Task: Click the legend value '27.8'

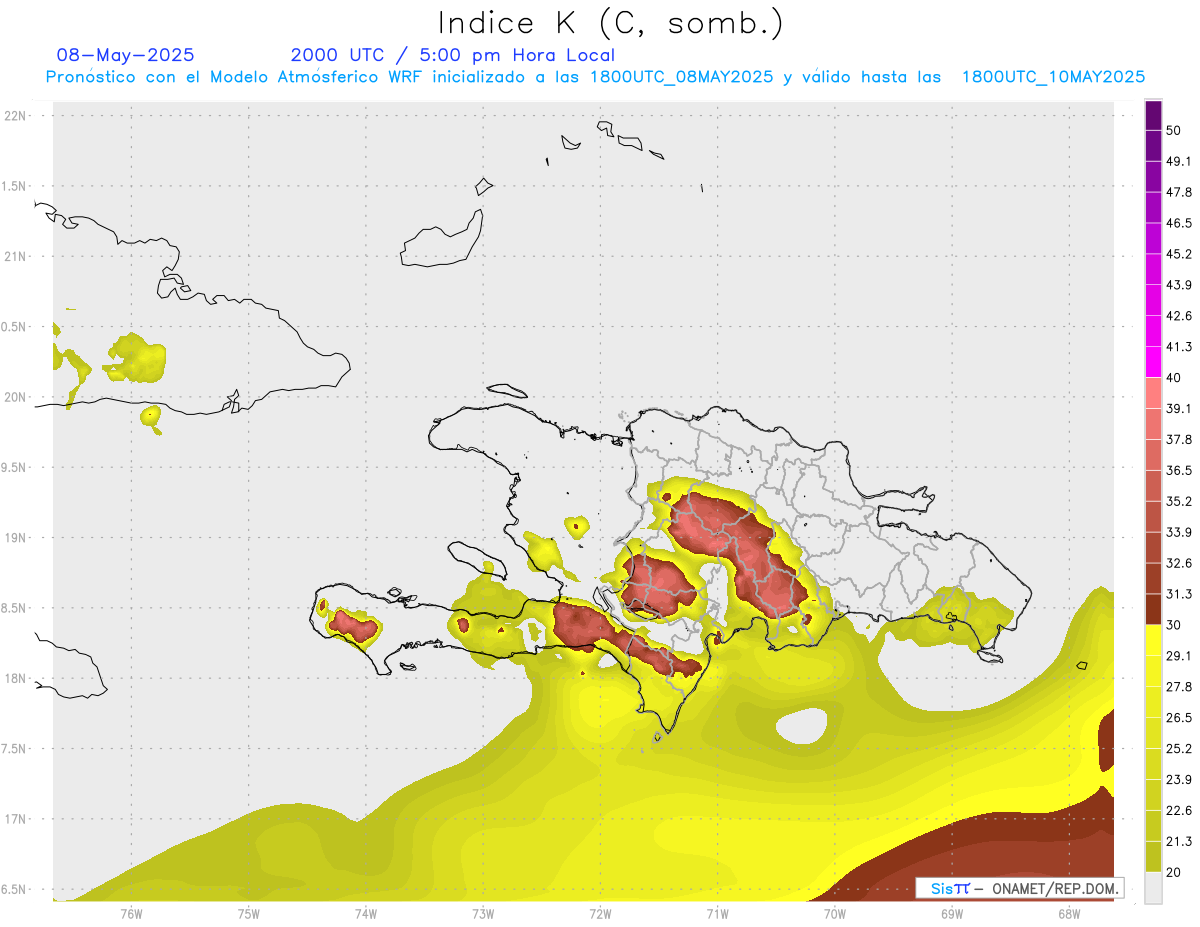Action: tap(1178, 687)
